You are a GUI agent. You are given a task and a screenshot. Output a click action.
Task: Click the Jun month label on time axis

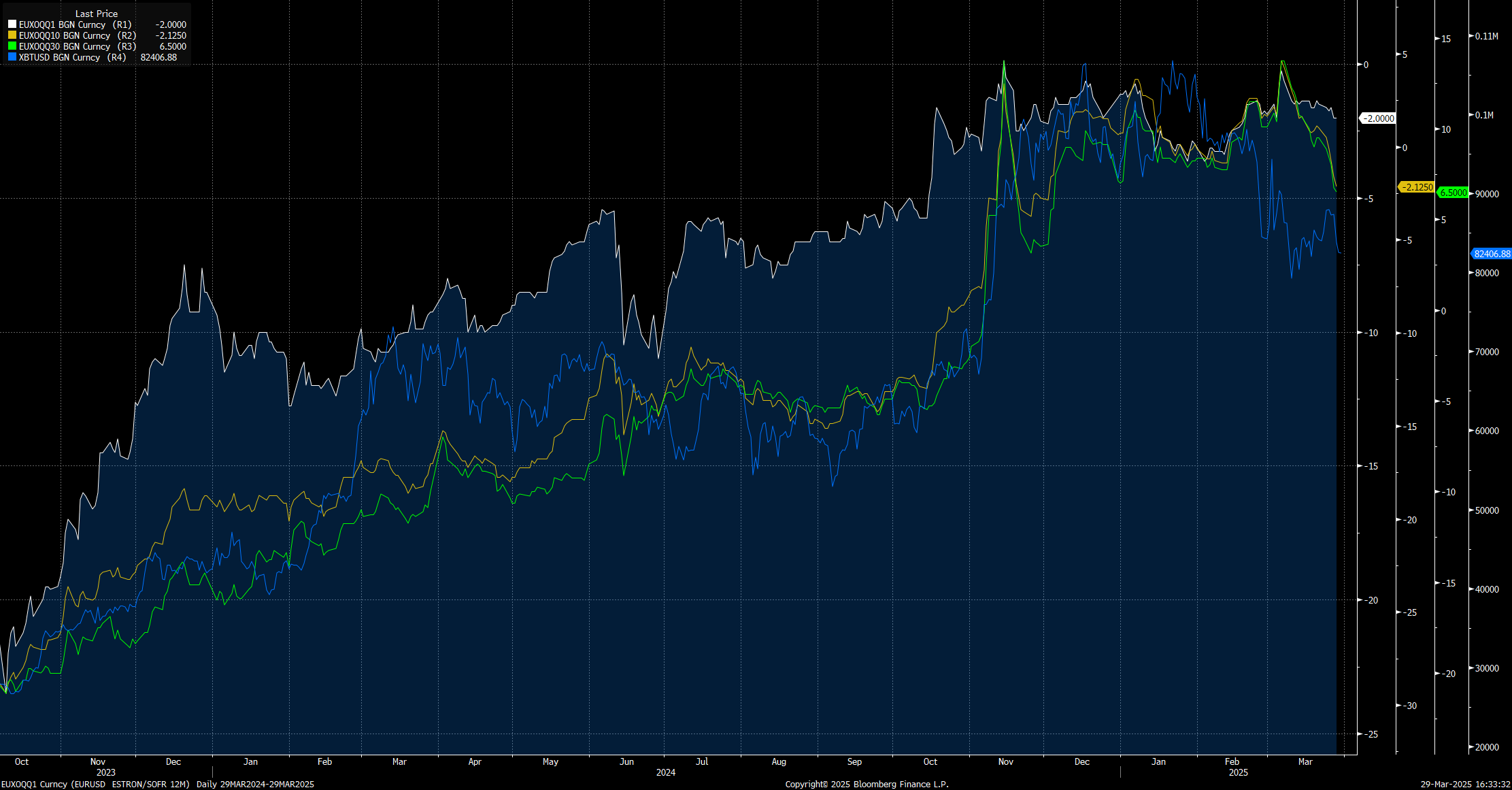626,761
